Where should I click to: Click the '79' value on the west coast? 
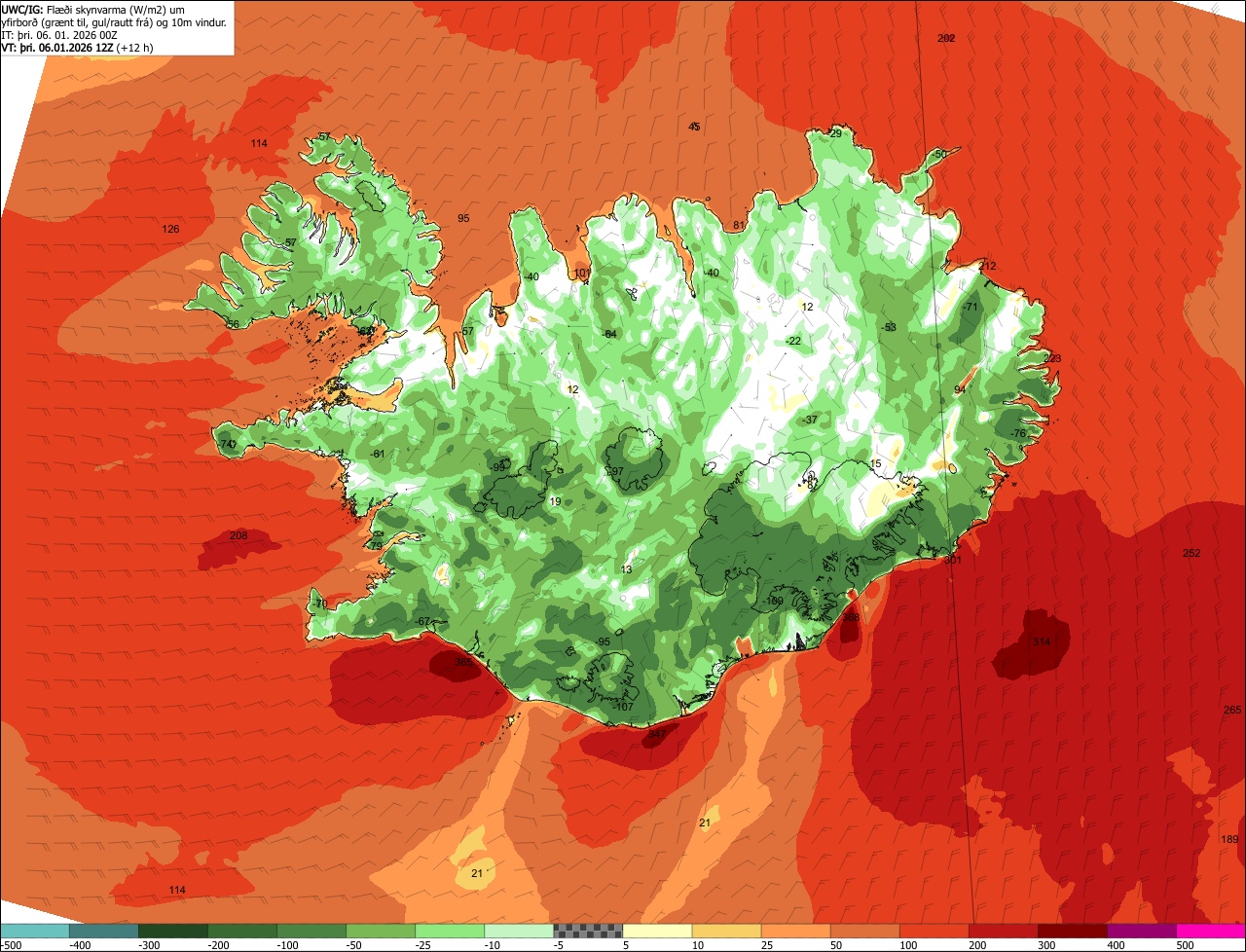coord(376,545)
